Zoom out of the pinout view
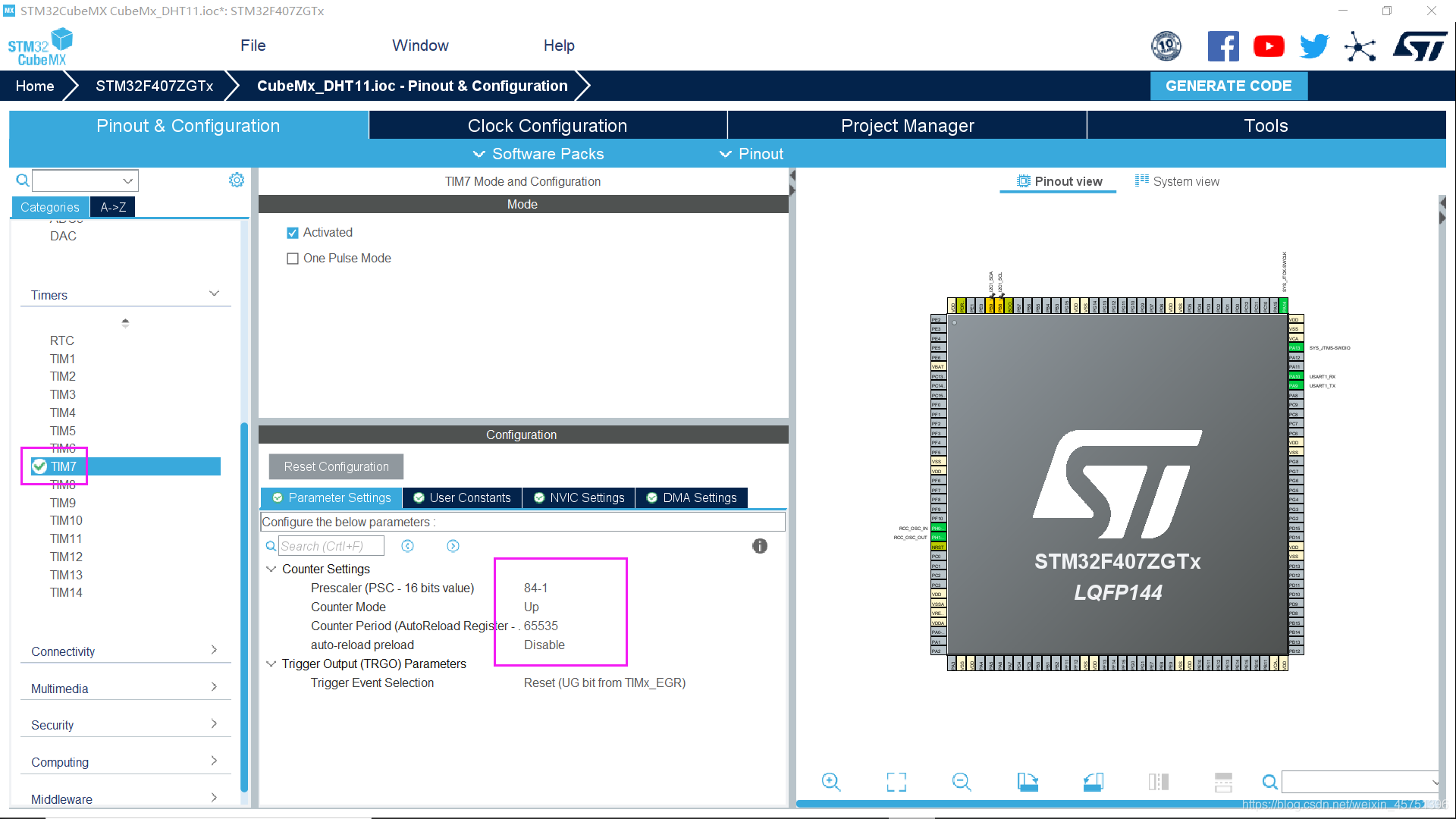This screenshot has height=819, width=1456. (962, 782)
